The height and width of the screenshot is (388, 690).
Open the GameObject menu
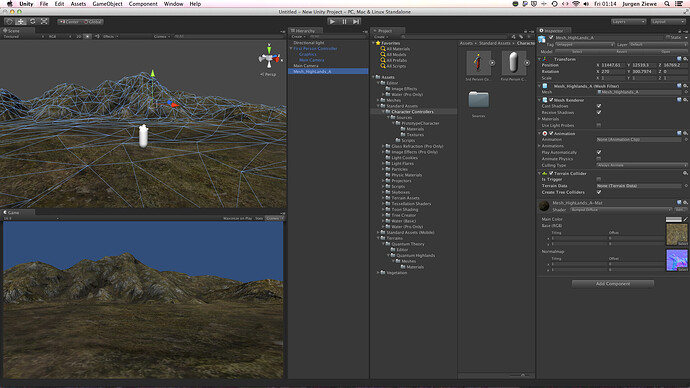click(x=107, y=4)
